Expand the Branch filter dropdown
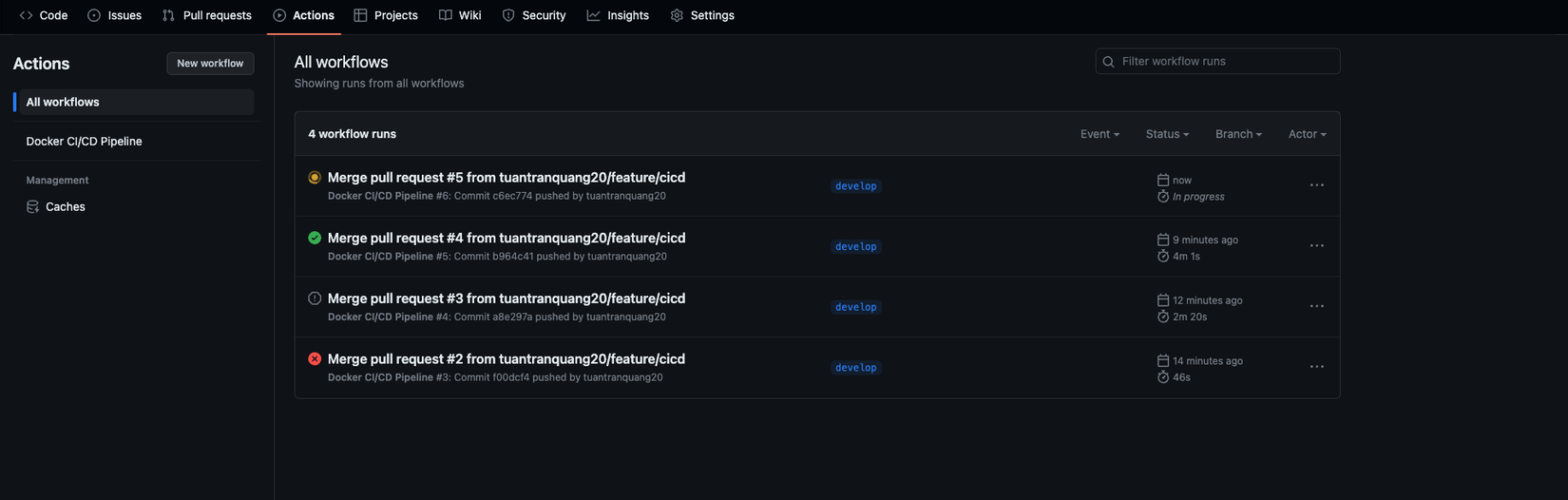 point(1238,134)
